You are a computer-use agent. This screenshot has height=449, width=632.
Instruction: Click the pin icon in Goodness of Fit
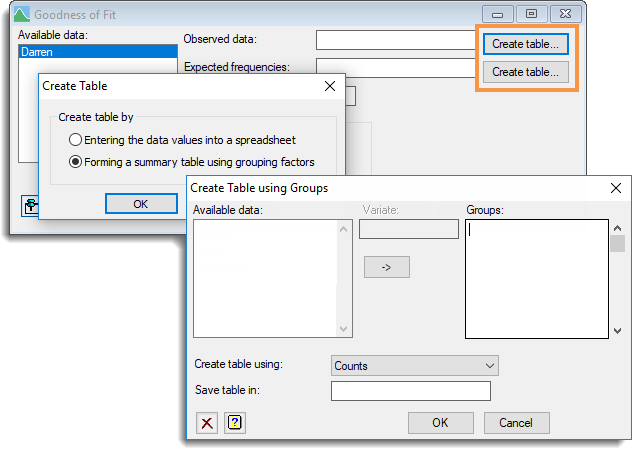pos(29,205)
